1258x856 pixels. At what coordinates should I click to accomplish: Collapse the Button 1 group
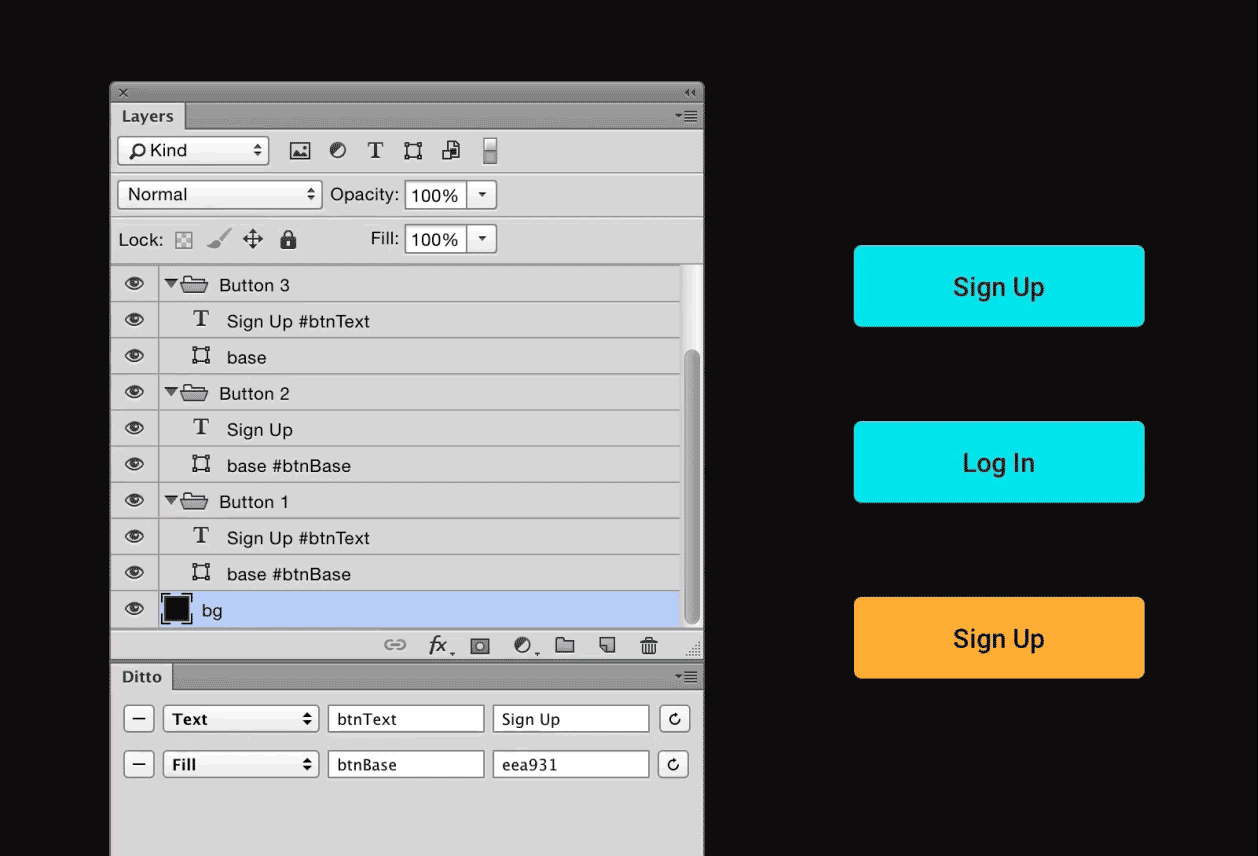tap(171, 501)
